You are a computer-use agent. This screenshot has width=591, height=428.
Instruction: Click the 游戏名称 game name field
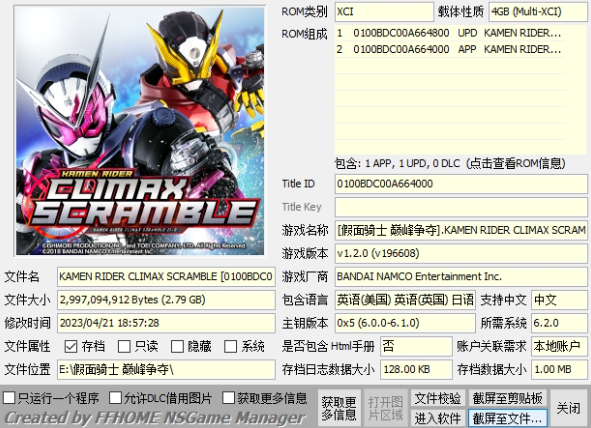[461, 230]
